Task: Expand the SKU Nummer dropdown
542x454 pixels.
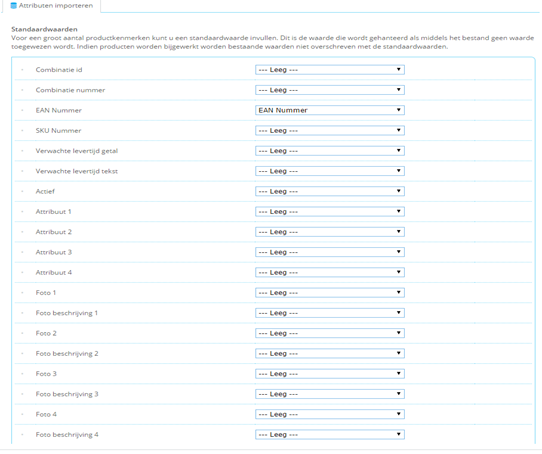Action: pos(330,131)
